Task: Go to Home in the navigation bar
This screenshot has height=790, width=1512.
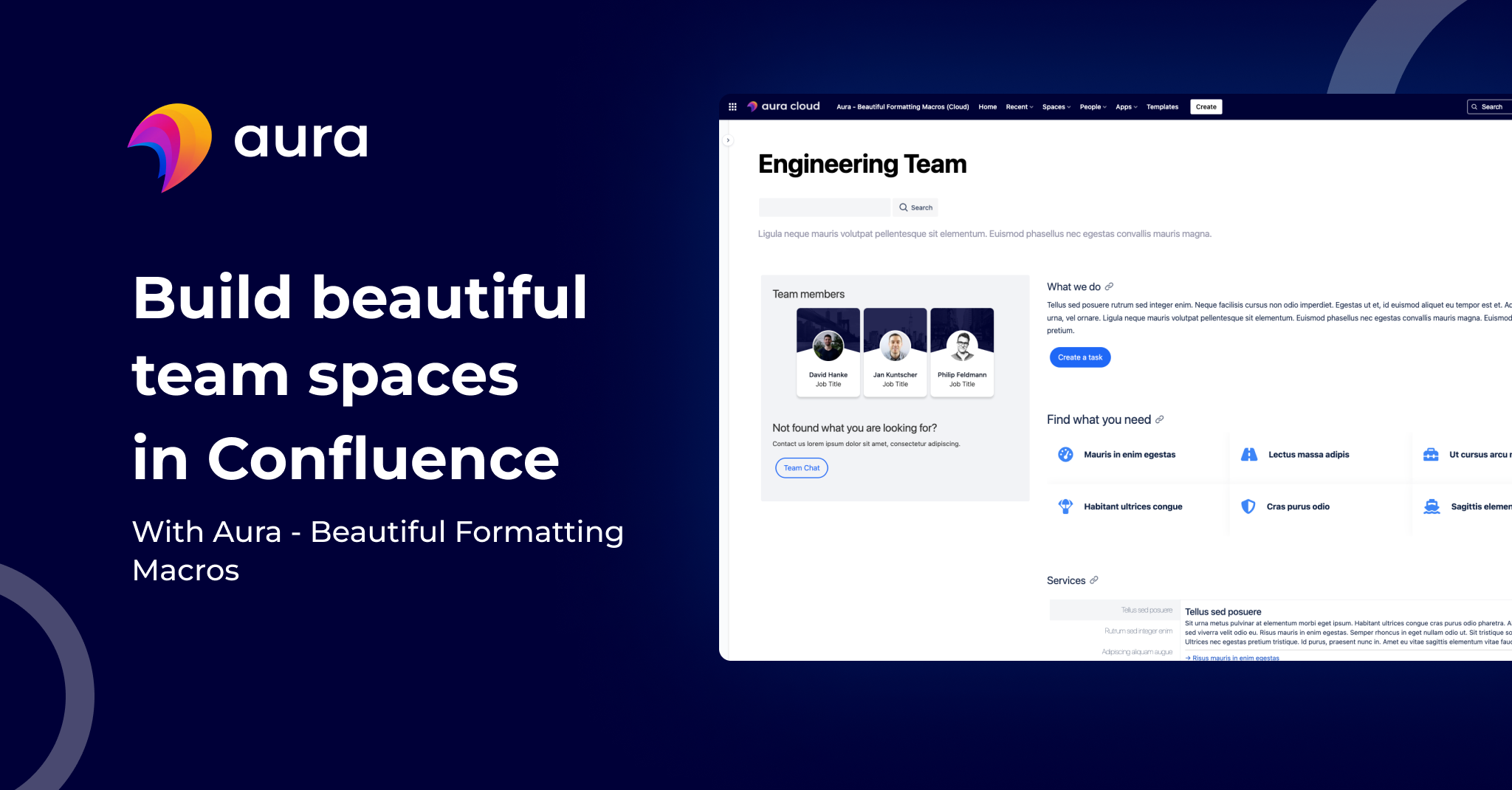Action: [988, 107]
